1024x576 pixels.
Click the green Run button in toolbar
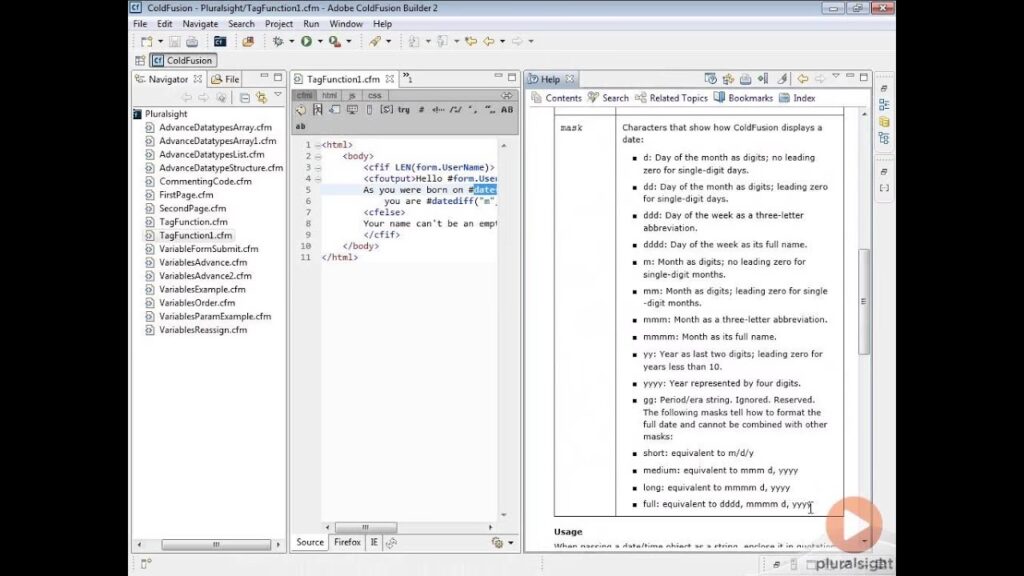tap(306, 41)
